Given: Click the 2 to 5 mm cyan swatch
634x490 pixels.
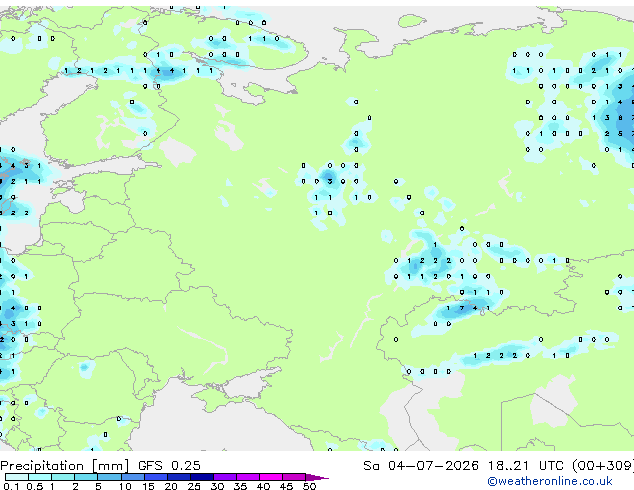Looking at the screenshot, I should point(87,477).
